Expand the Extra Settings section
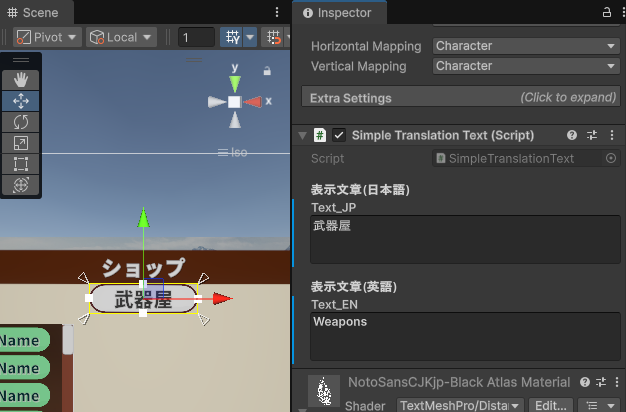This screenshot has width=626, height=412. pos(461,98)
